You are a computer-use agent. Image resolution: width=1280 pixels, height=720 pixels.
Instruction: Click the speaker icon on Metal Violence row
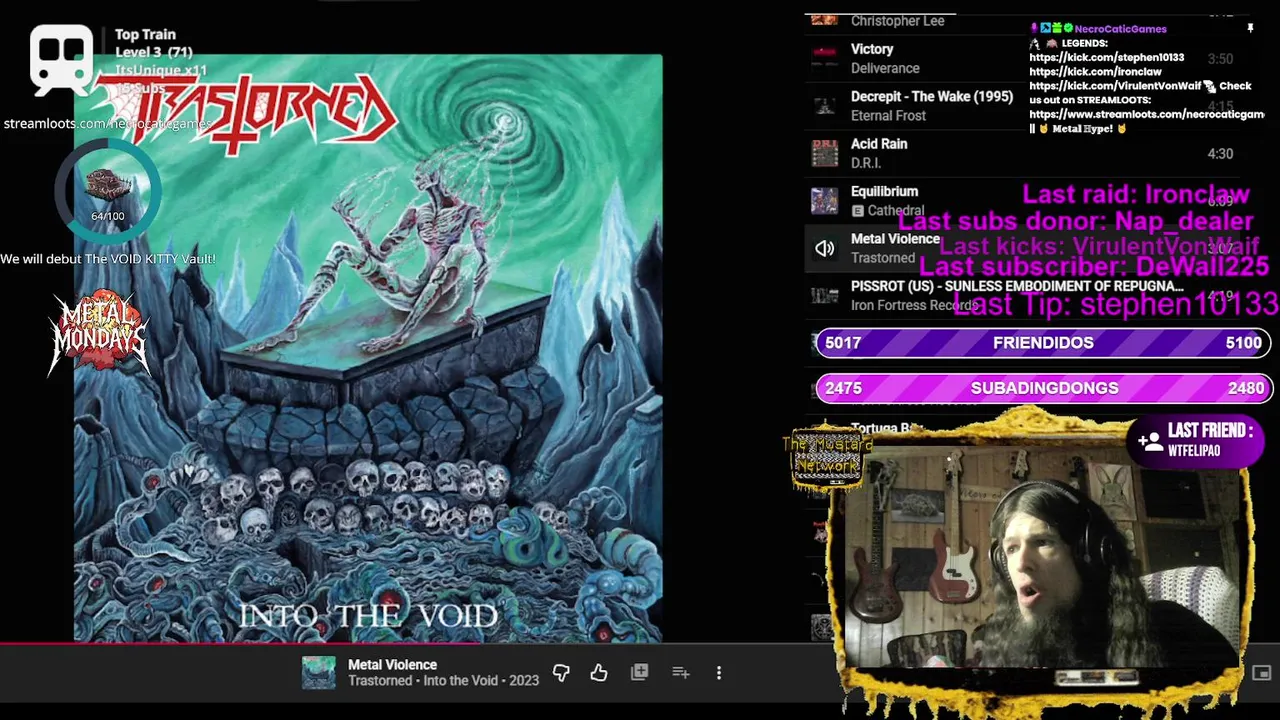[824, 249]
